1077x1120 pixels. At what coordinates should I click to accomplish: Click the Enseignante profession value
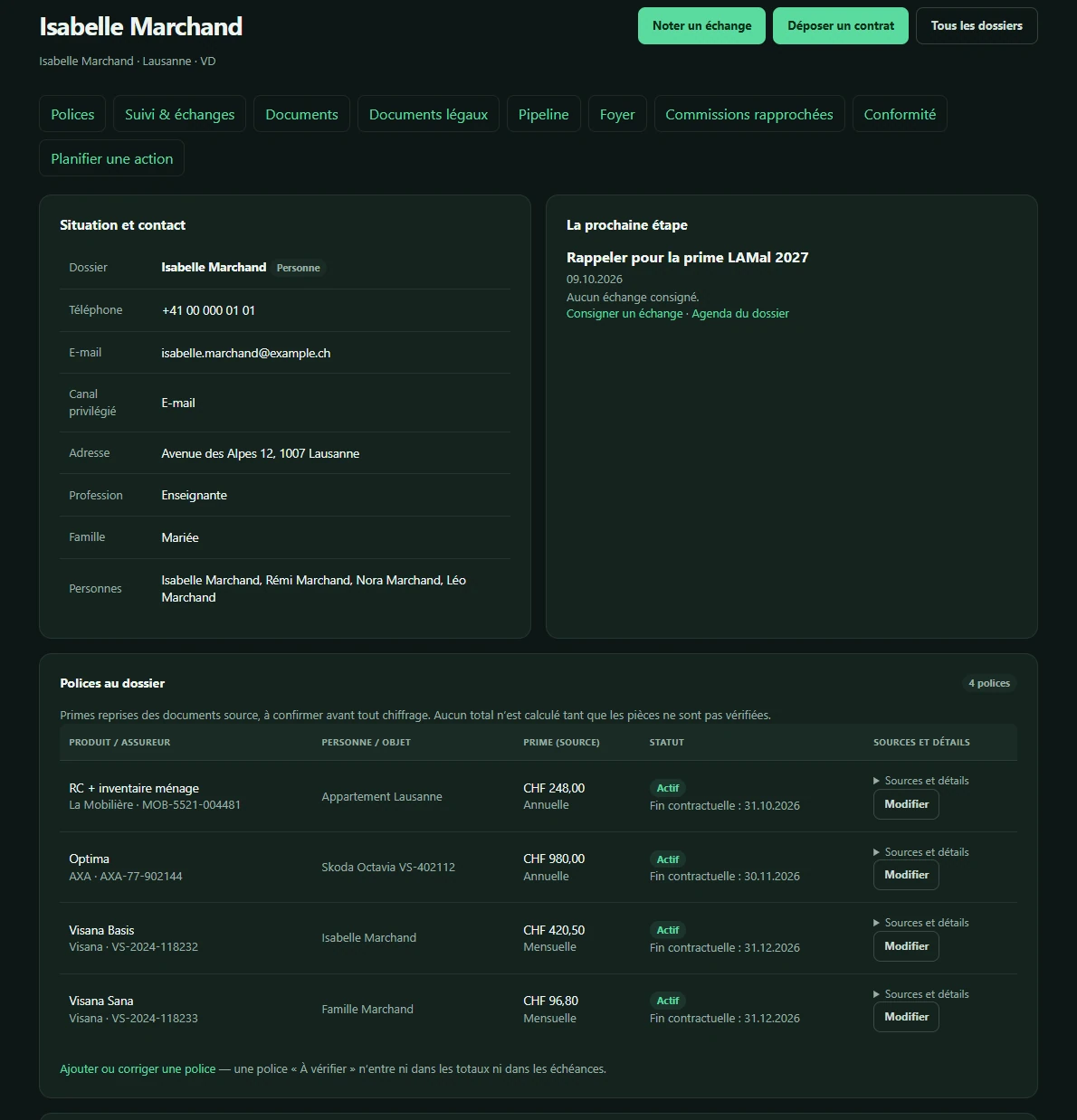point(194,495)
